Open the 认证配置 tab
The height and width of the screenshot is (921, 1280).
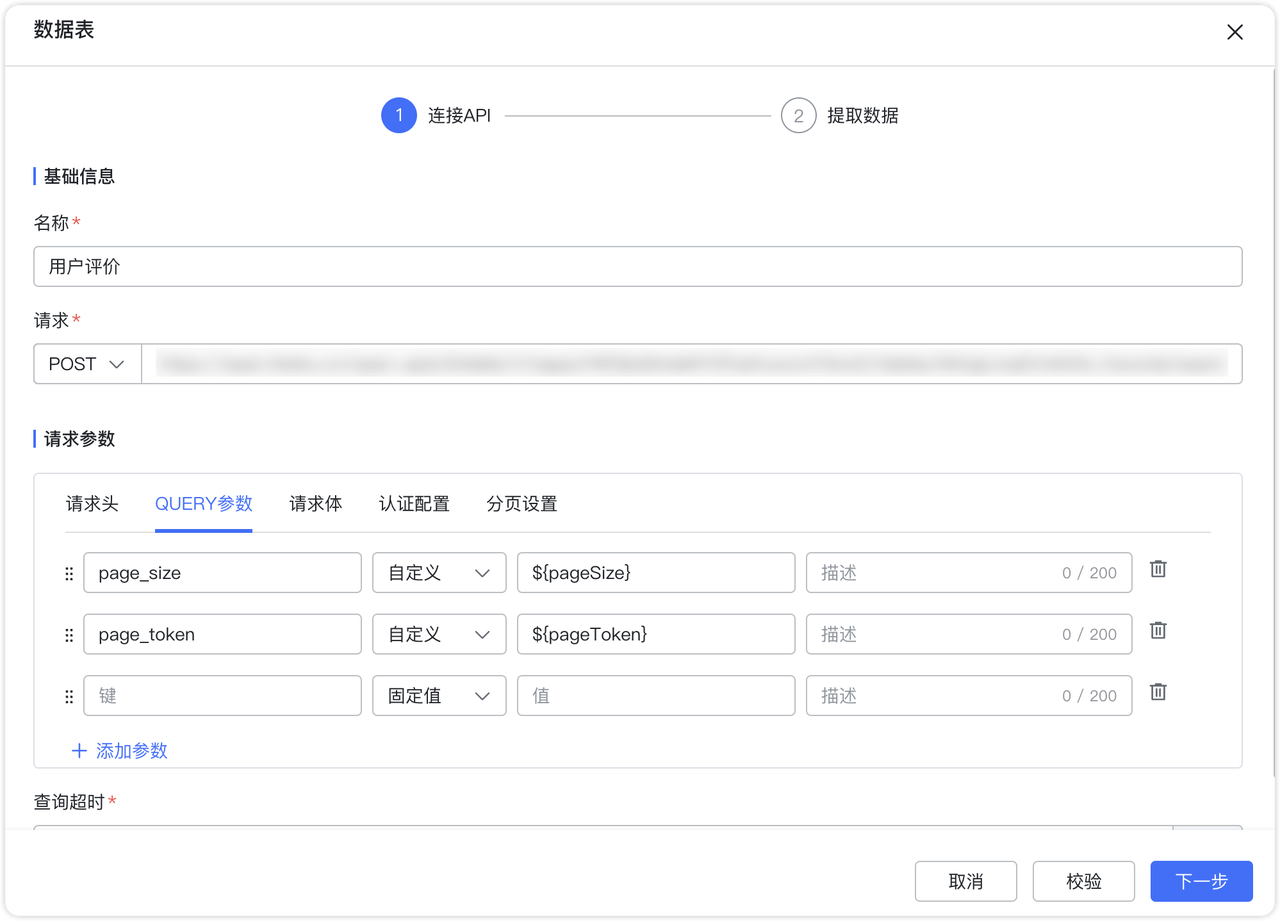click(x=414, y=504)
